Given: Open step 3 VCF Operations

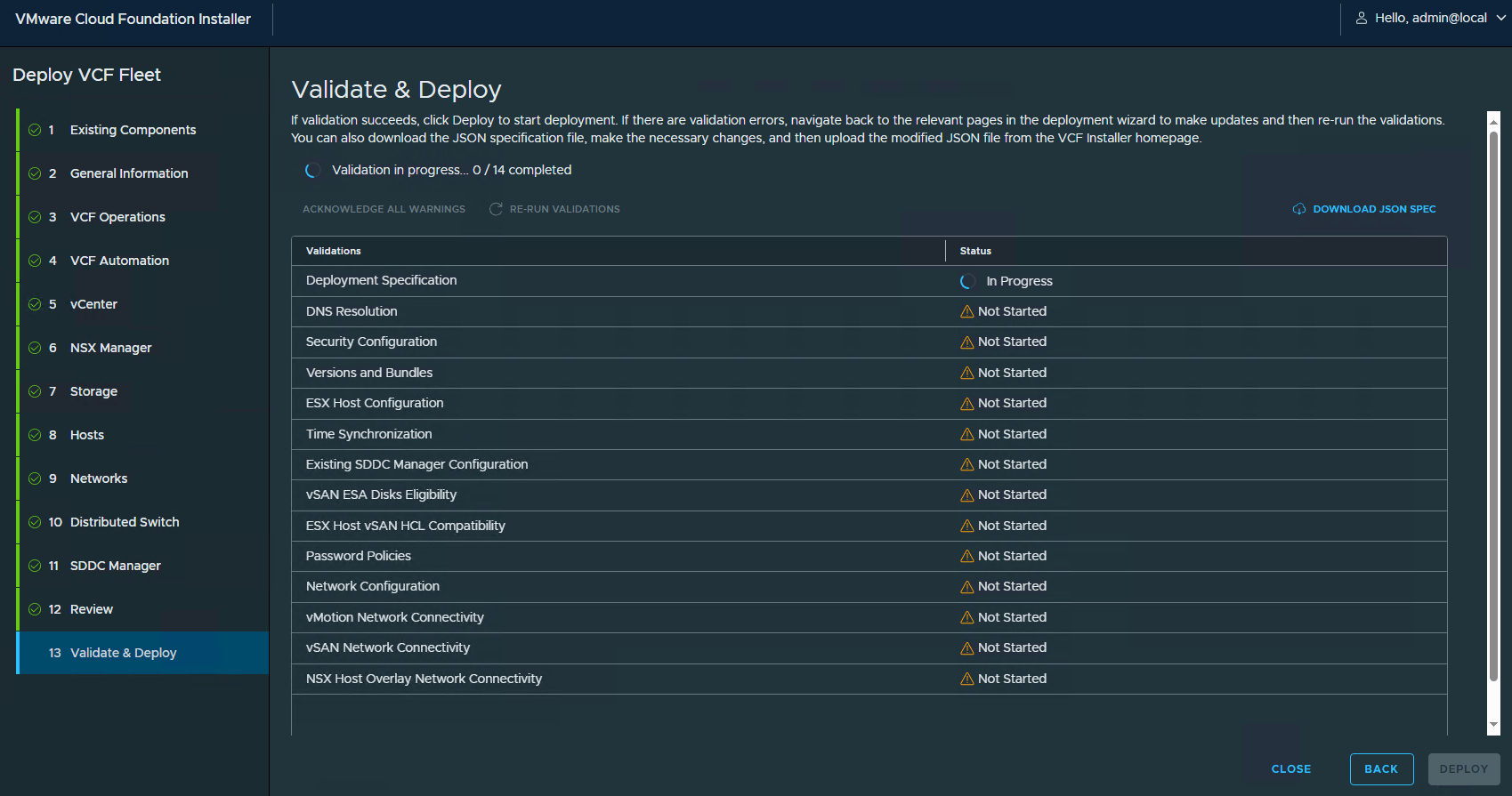Looking at the screenshot, I should 142,217.
